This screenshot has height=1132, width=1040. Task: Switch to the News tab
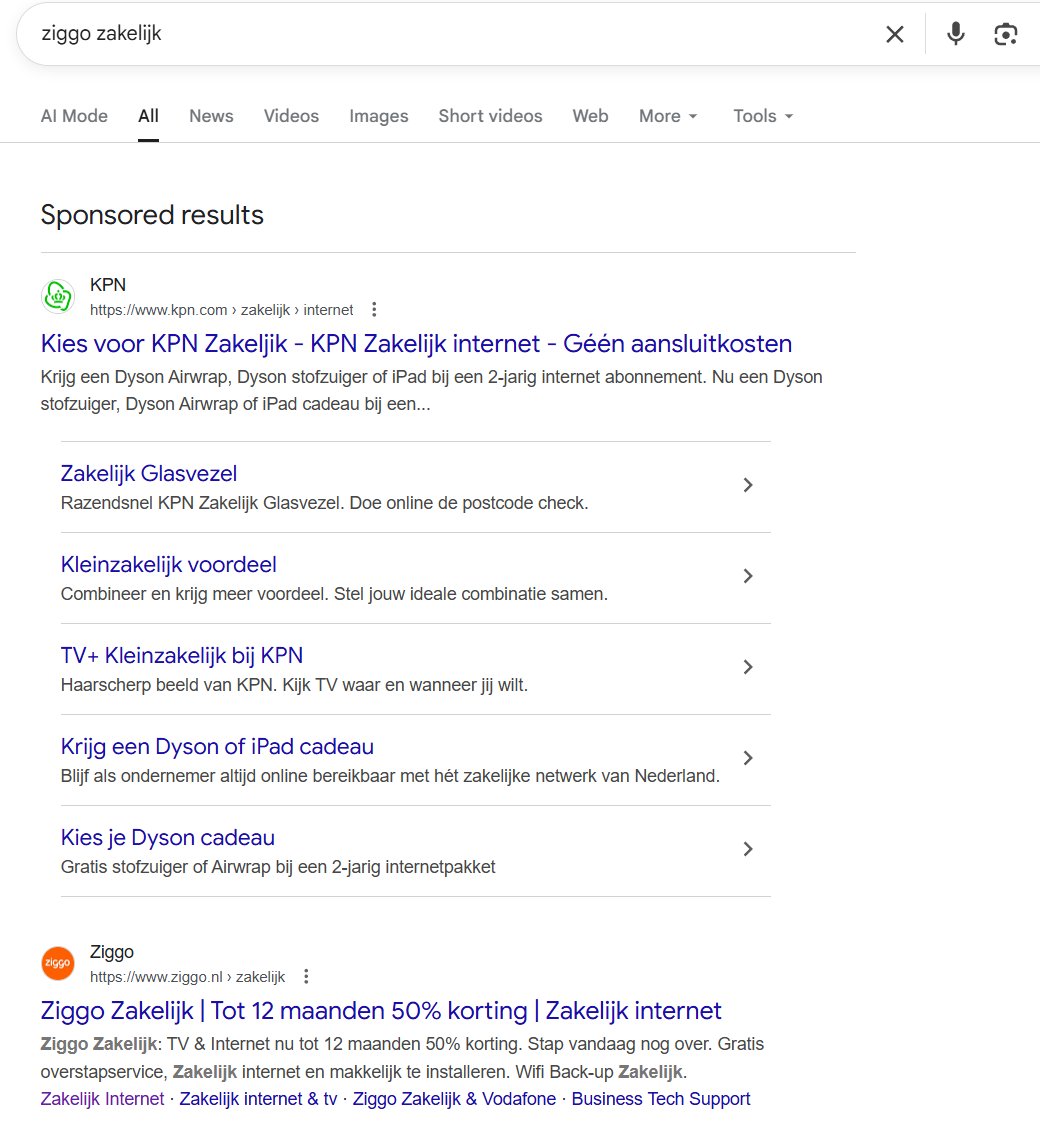click(x=211, y=116)
